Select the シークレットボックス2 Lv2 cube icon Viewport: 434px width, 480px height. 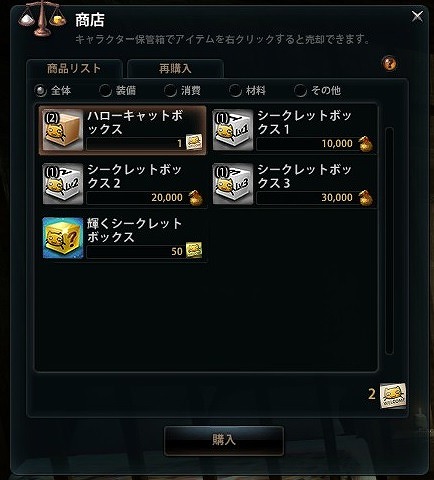[63, 184]
